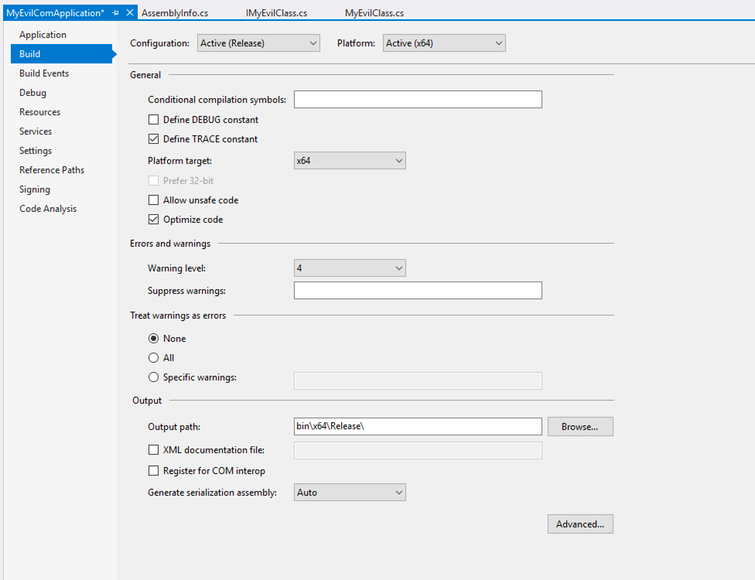Viewport: 755px width, 580px height.
Task: Expand the Configuration dropdown
Action: 259,43
